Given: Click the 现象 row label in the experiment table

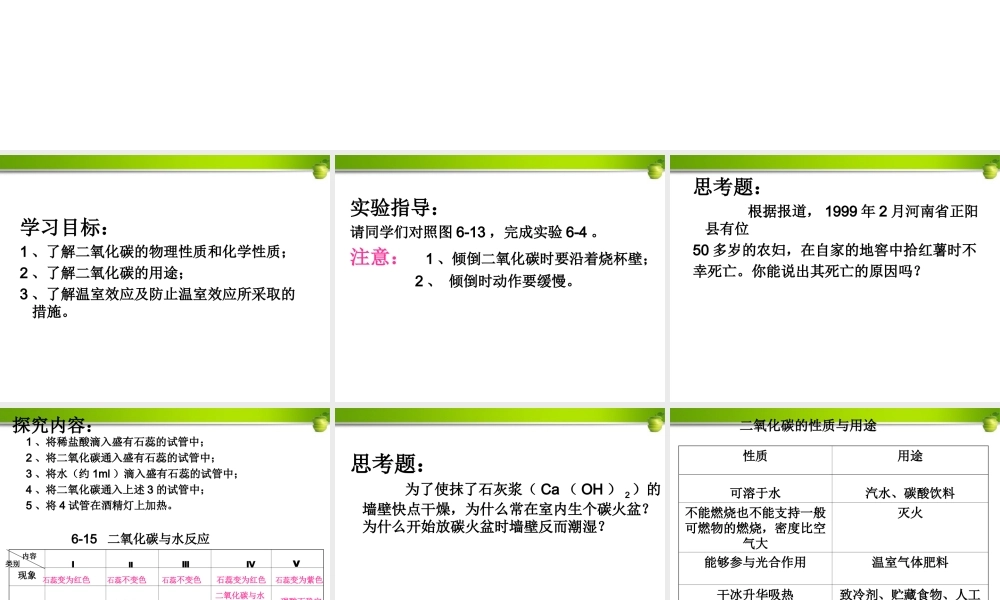Looking at the screenshot, I should coord(27,576).
